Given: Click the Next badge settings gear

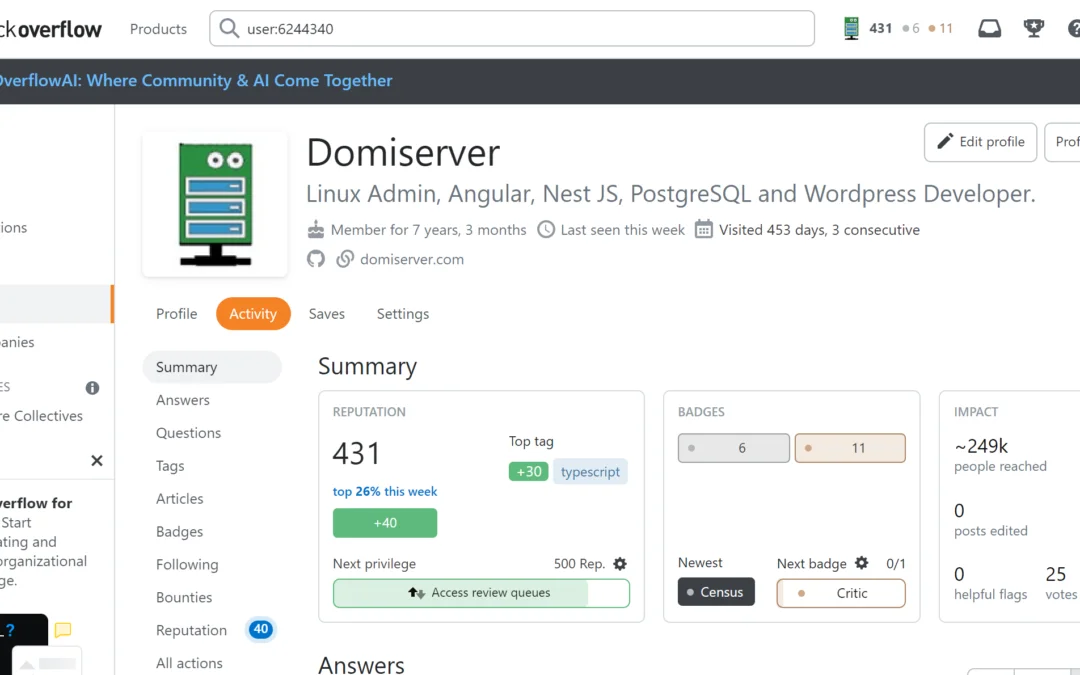Looking at the screenshot, I should coord(862,563).
